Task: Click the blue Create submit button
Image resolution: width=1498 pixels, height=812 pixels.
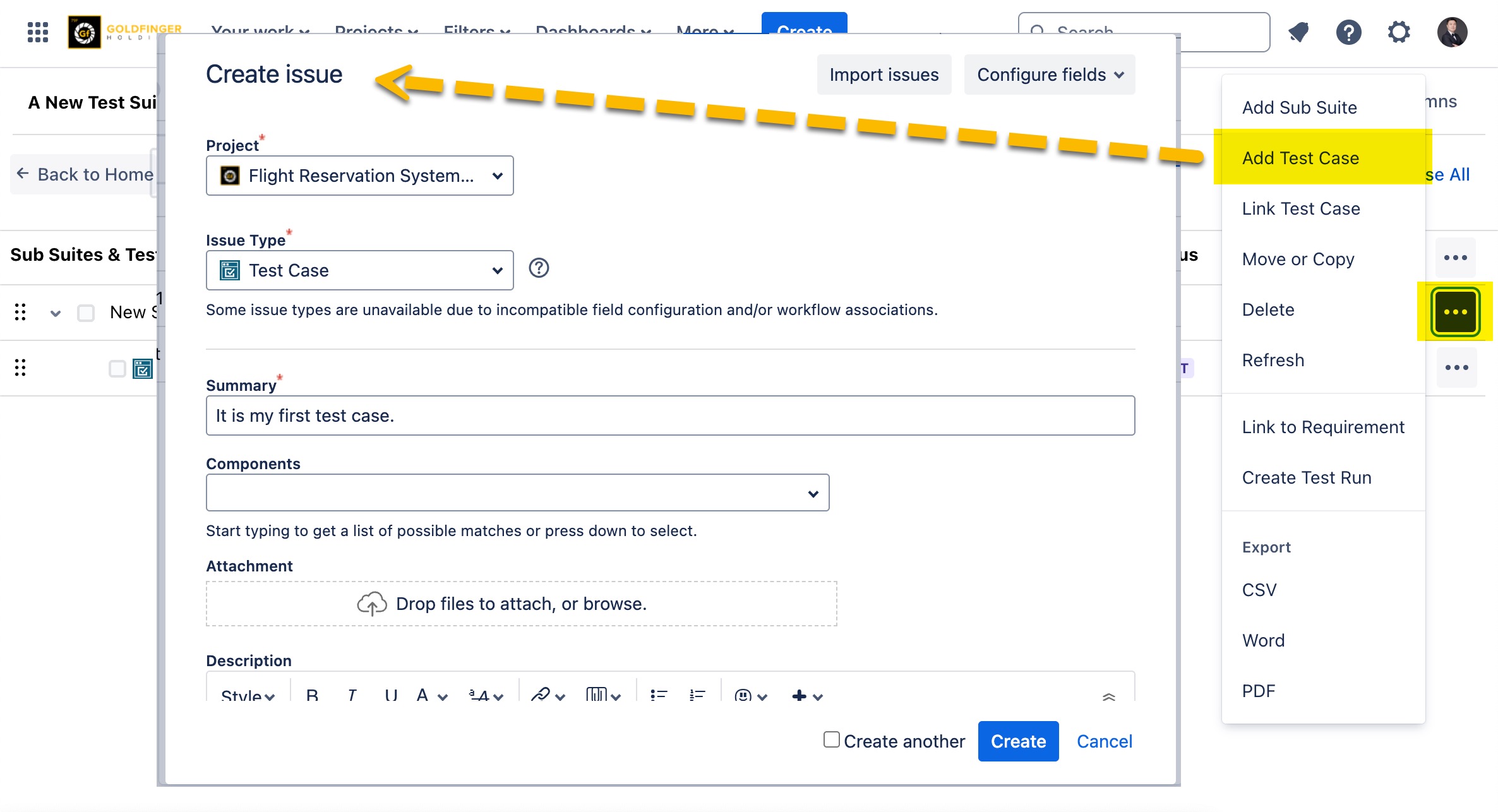Action: (1018, 741)
